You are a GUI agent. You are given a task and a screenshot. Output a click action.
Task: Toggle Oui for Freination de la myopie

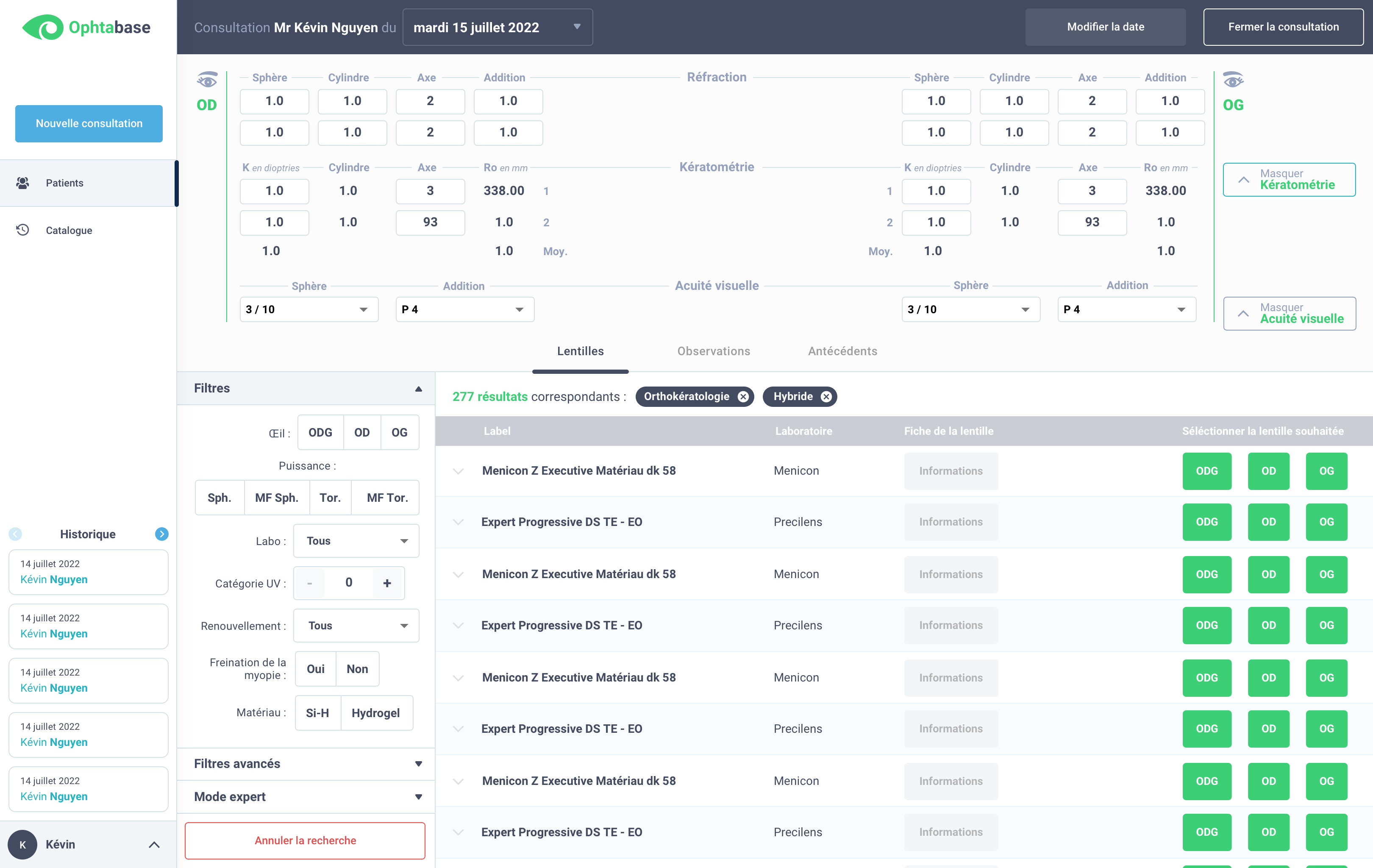315,668
